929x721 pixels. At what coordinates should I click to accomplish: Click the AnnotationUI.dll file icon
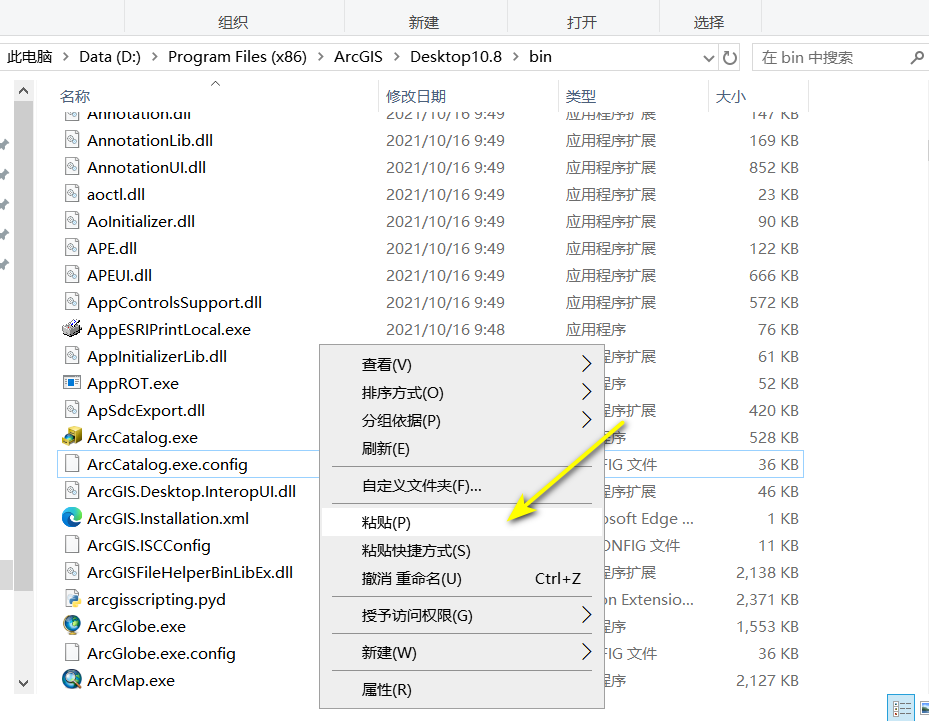click(72, 166)
